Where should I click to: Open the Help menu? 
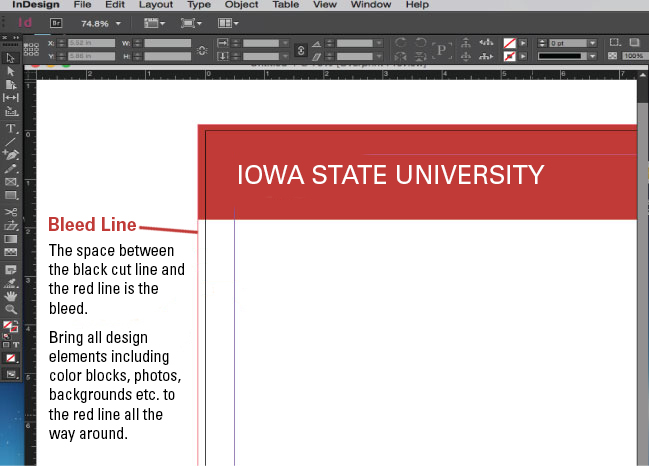coord(417,5)
